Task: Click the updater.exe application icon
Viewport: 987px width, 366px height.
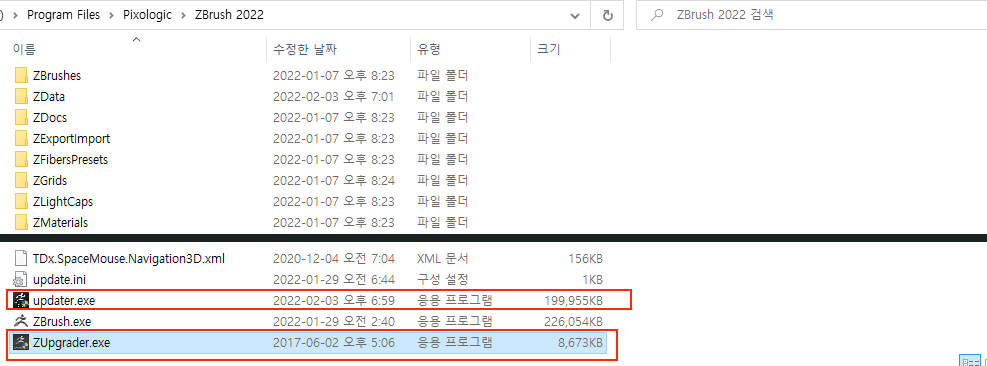Action: pos(21,300)
